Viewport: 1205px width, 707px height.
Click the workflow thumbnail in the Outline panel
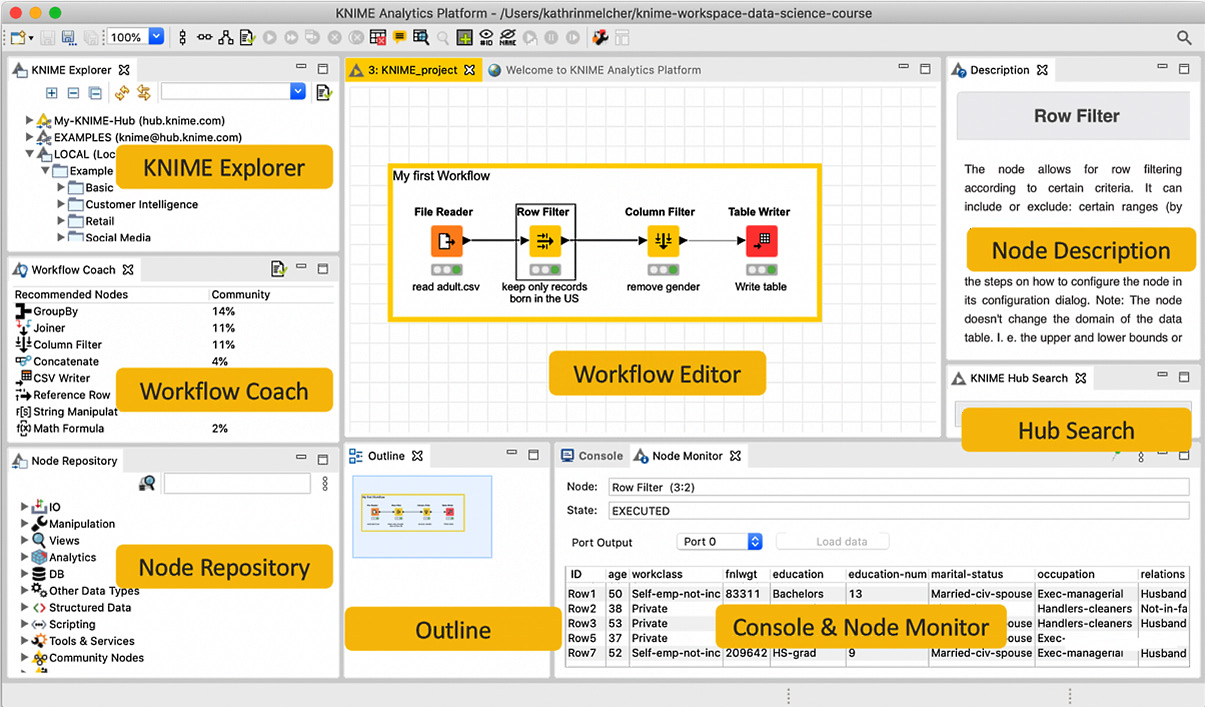point(420,516)
